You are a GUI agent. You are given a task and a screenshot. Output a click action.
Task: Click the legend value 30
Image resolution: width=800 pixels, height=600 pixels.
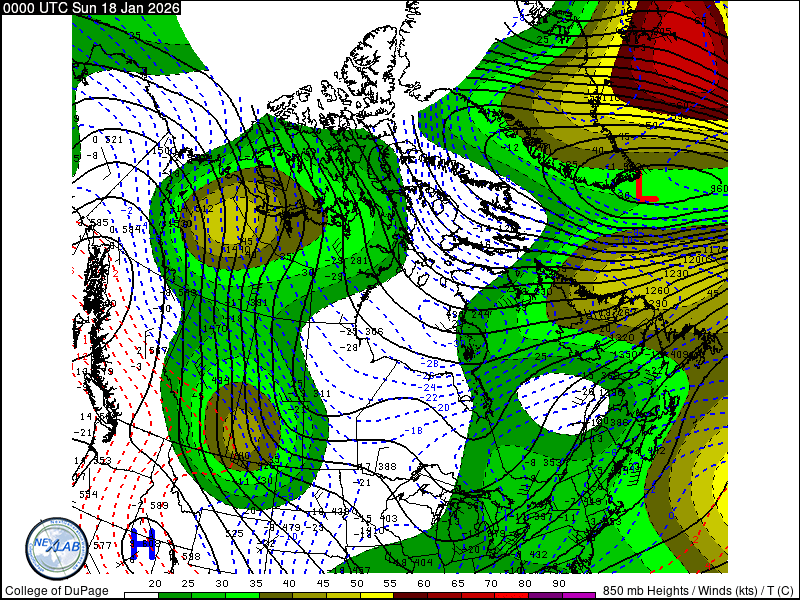(222, 583)
